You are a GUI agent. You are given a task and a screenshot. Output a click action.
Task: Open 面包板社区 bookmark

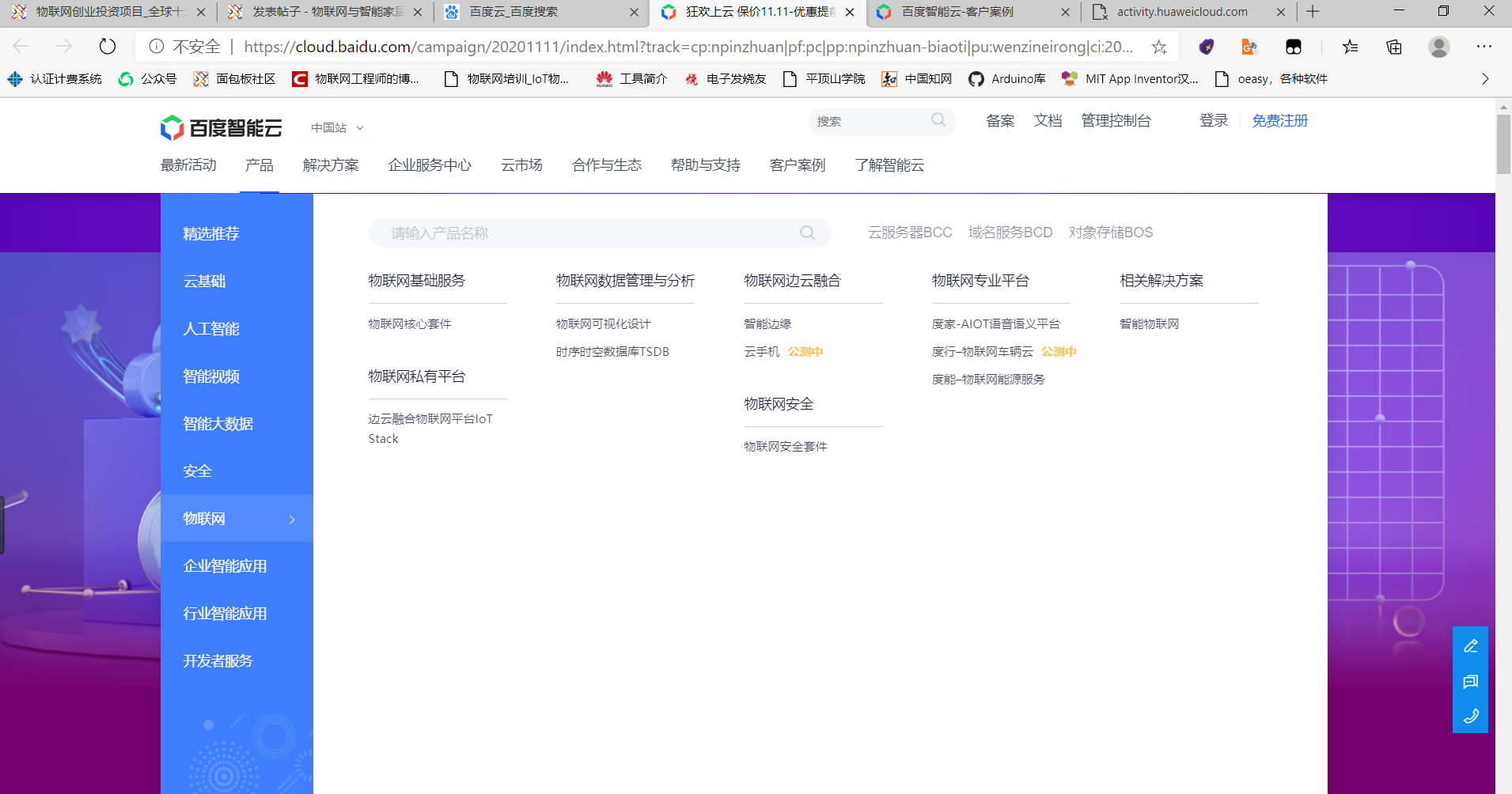[x=234, y=78]
